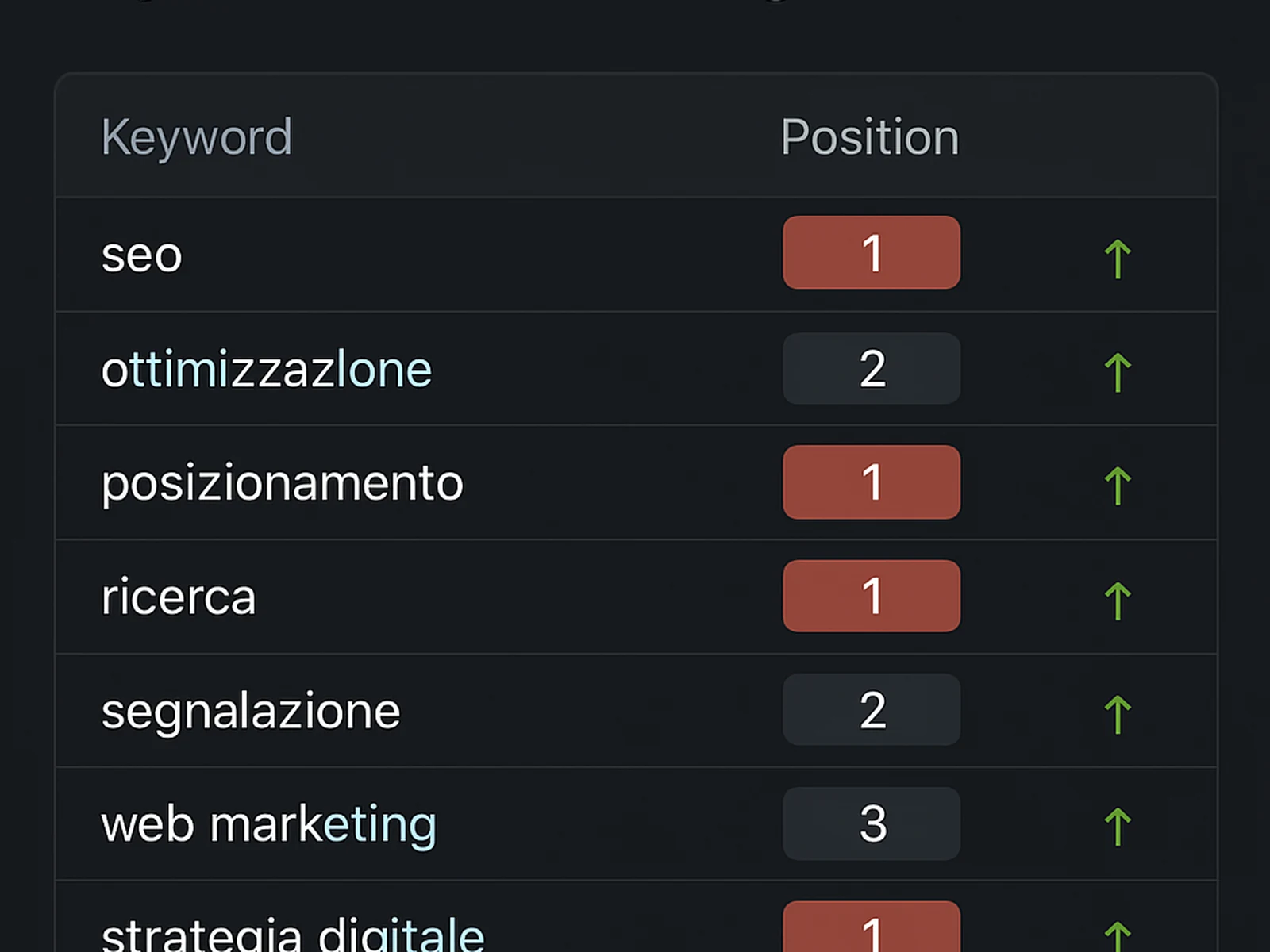Select the seo keyword row

pos(142,254)
